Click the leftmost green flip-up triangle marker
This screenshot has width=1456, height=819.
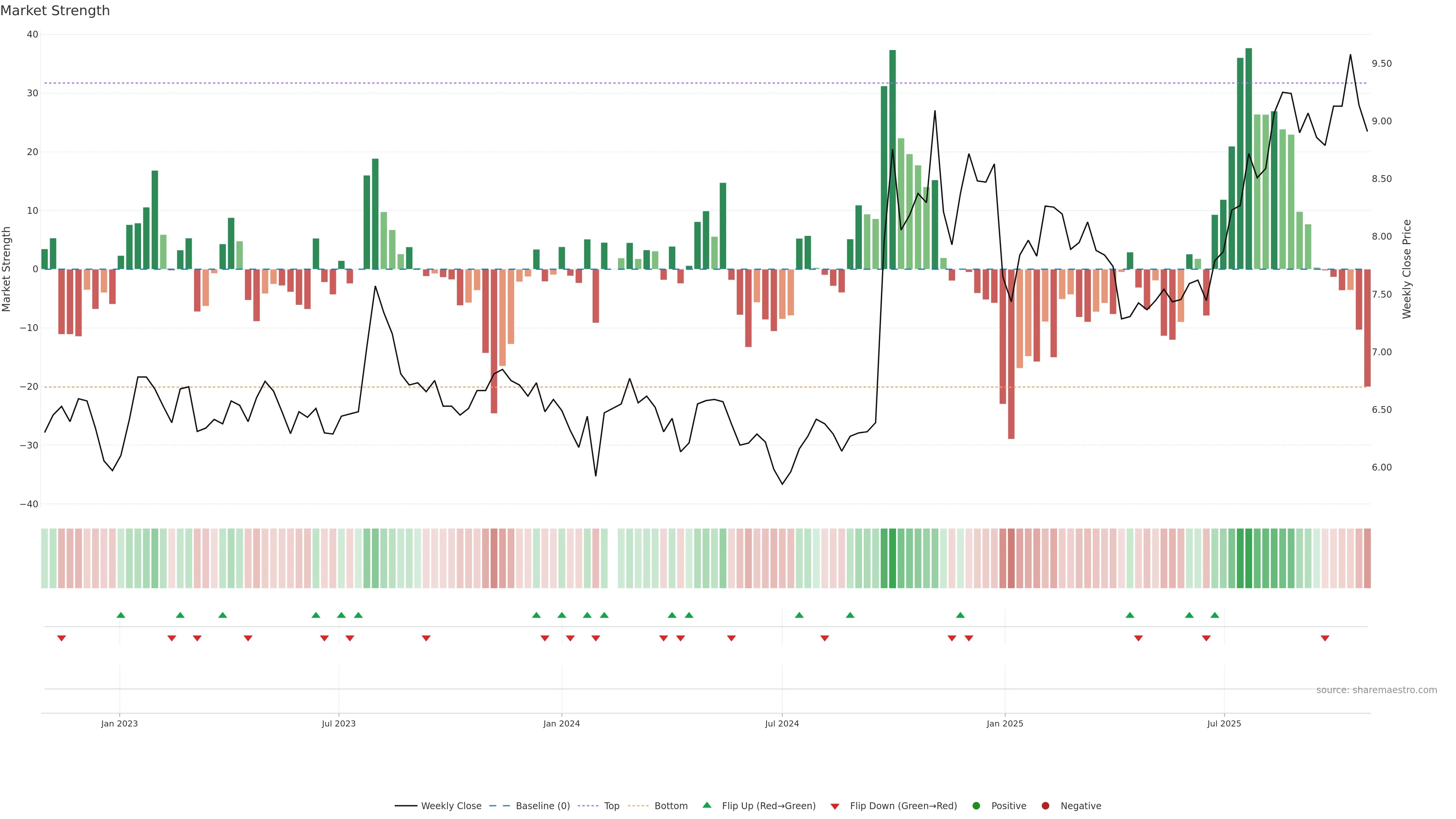pyautogui.click(x=121, y=615)
